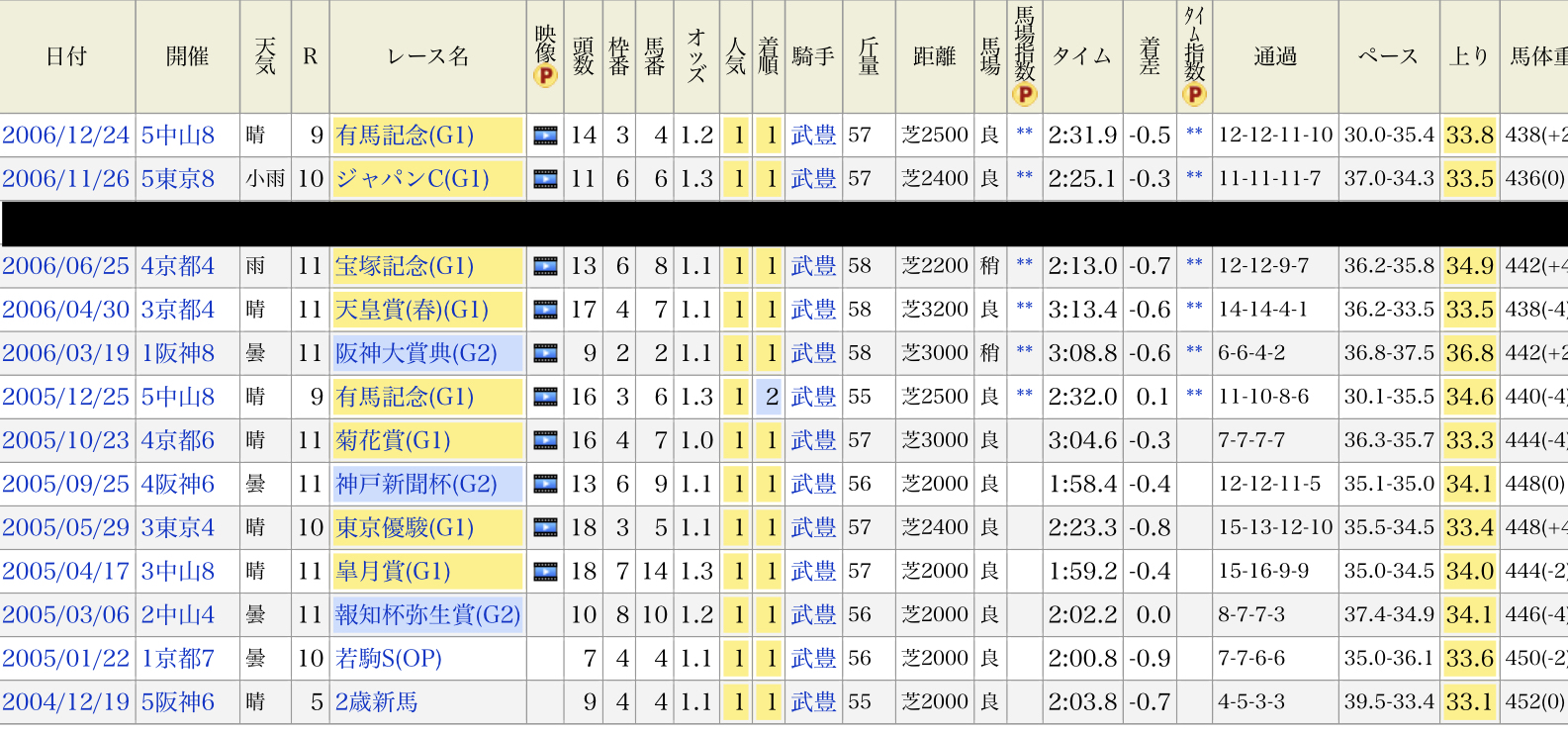Play race video for 天皇賞(春)(G1)
Image resolution: width=1568 pixels, height=733 pixels.
pyautogui.click(x=545, y=310)
